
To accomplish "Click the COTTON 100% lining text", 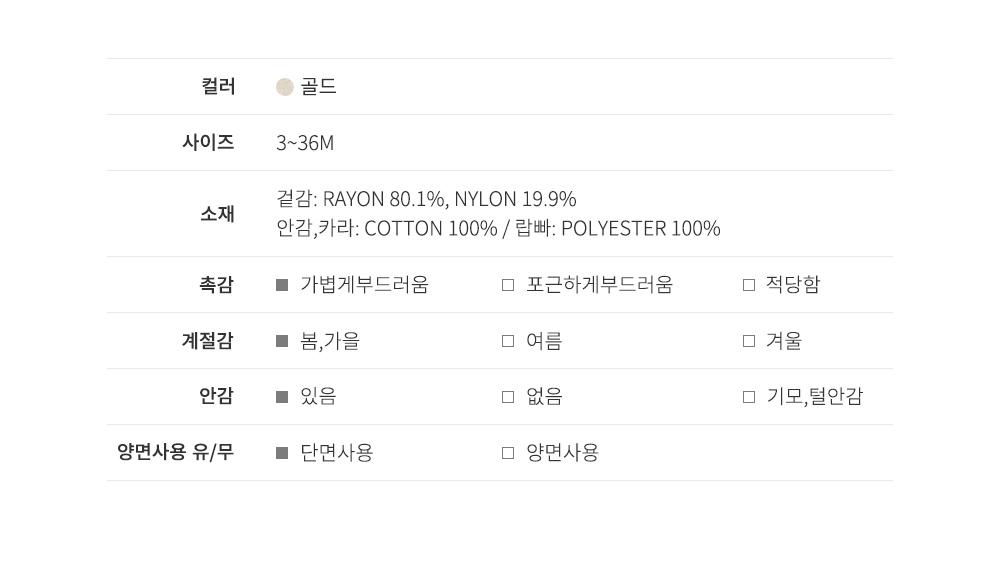I will (x=430, y=229).
